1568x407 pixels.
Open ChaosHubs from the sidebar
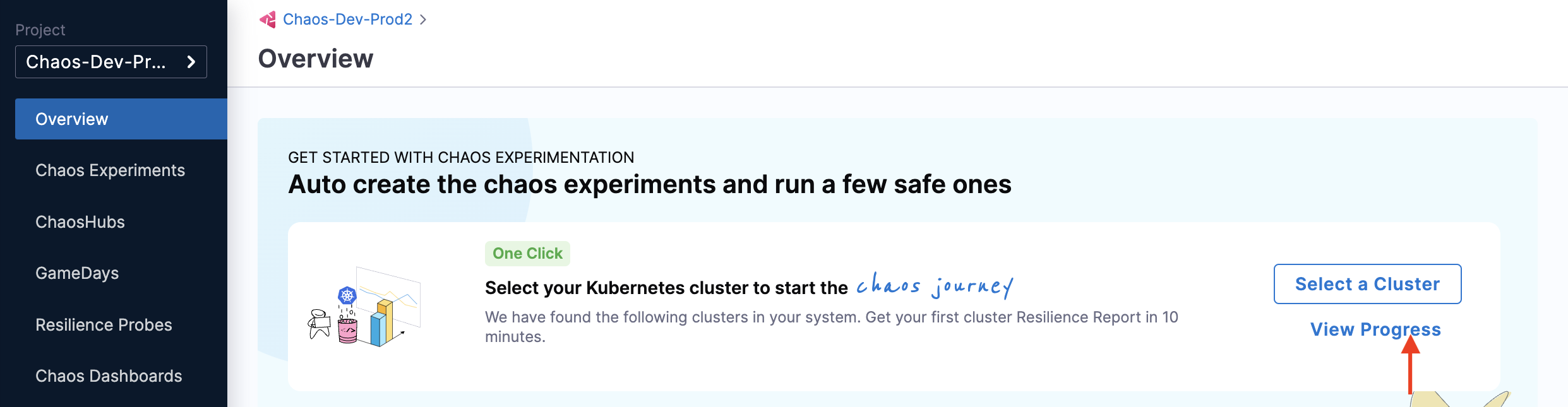click(x=80, y=222)
